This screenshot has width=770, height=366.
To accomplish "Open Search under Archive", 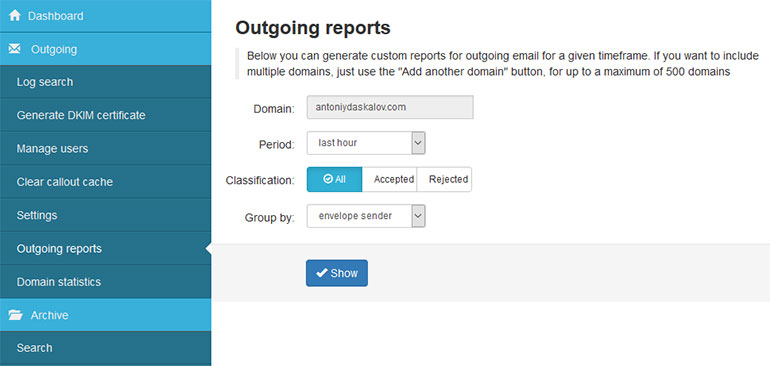I will tap(106, 348).
